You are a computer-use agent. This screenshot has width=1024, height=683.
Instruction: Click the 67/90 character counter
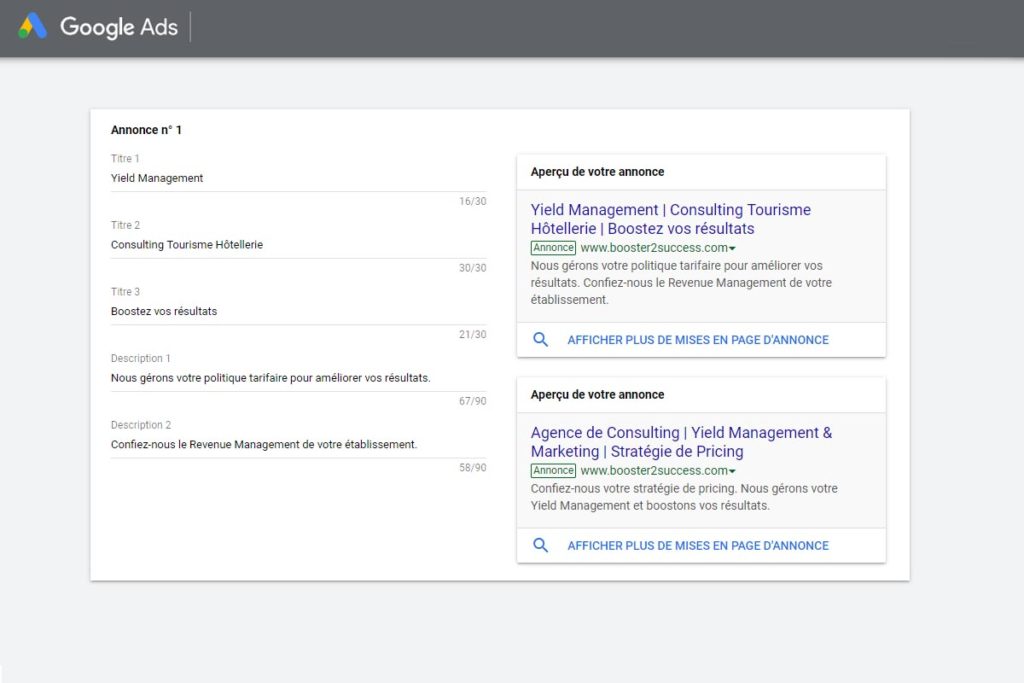[x=472, y=401]
